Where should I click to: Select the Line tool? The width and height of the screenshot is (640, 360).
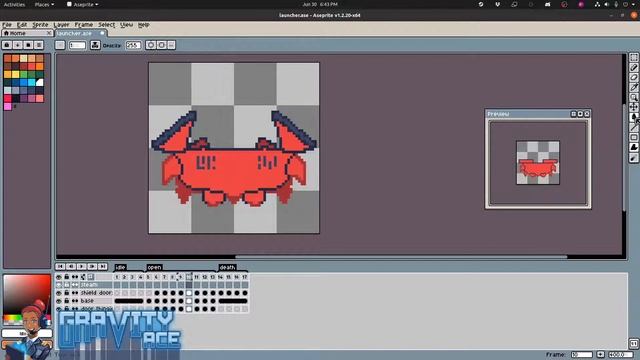pyautogui.click(x=633, y=127)
